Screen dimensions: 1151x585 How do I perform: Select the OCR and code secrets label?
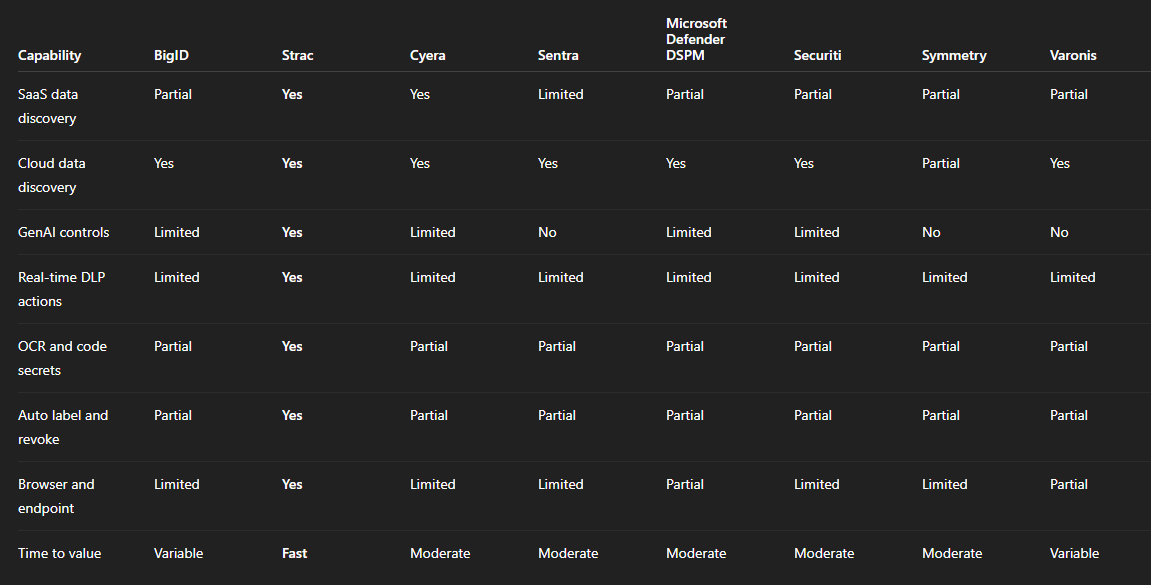[62, 358]
